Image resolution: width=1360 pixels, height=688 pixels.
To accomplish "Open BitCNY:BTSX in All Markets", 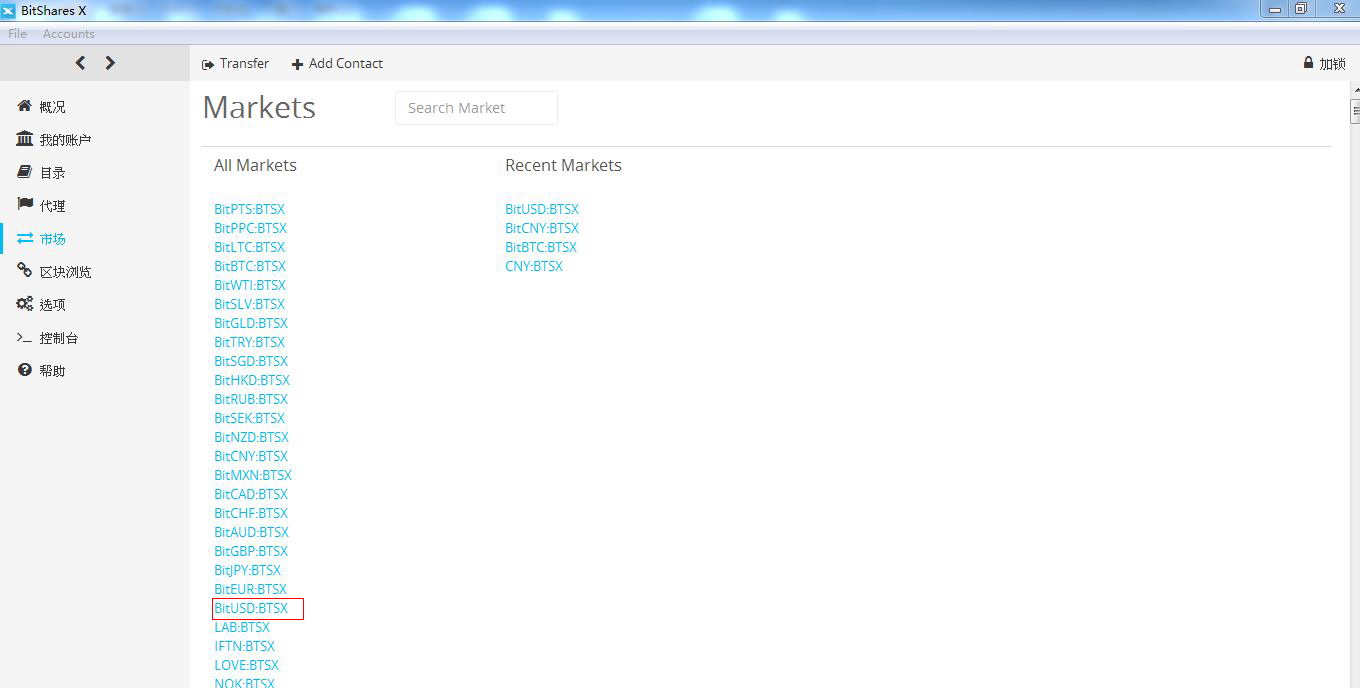I will coord(251,456).
